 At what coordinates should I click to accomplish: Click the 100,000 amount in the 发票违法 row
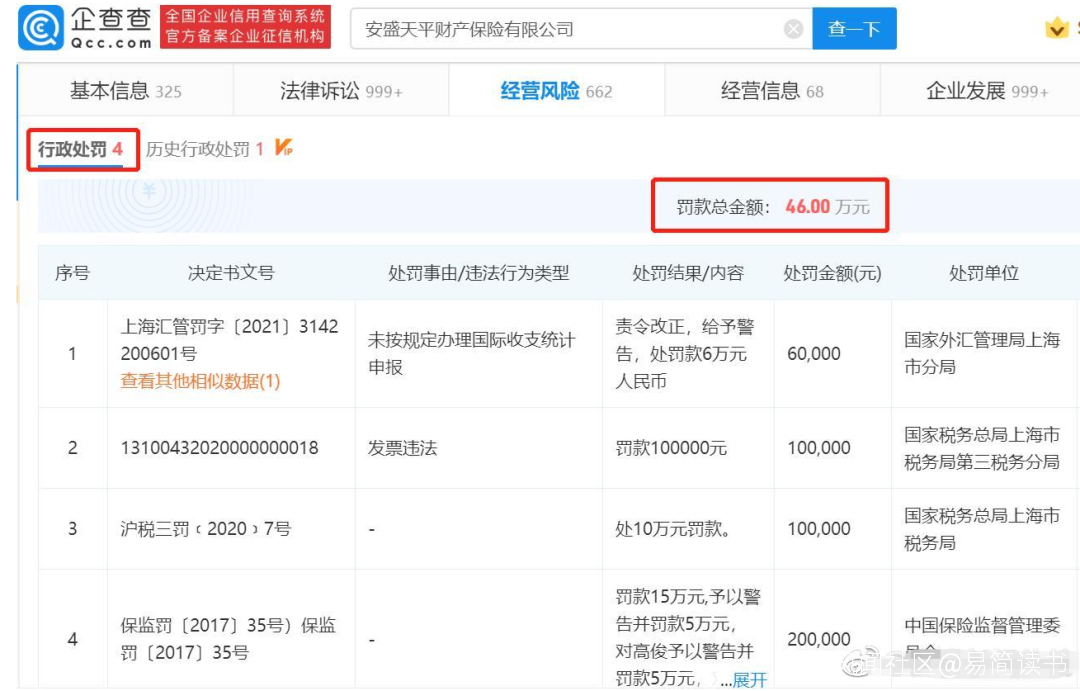[818, 448]
